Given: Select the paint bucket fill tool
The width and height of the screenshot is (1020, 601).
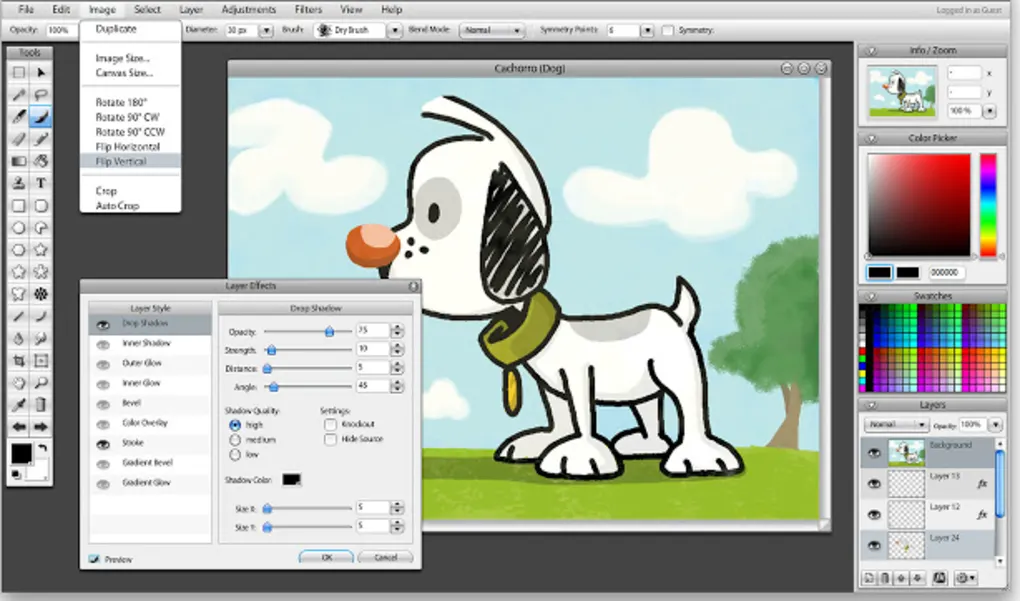Looking at the screenshot, I should (x=41, y=161).
